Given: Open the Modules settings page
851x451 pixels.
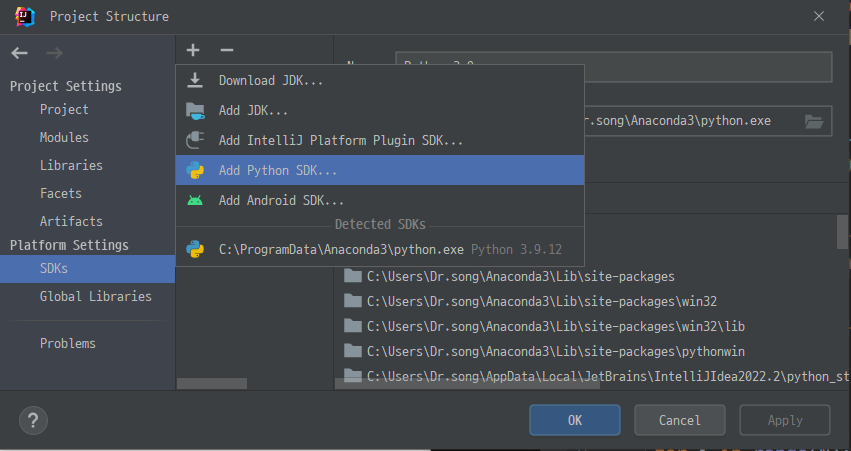Looking at the screenshot, I should click(x=64, y=137).
